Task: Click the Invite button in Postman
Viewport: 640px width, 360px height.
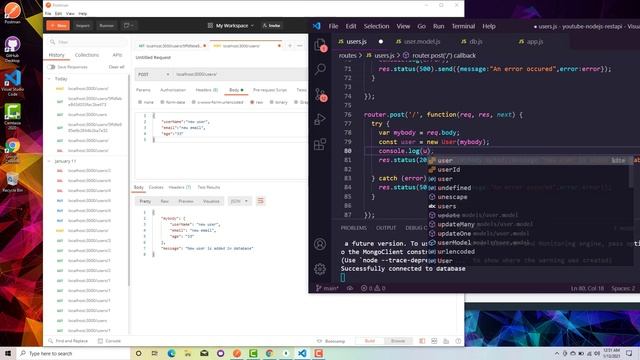Action: tap(271, 25)
